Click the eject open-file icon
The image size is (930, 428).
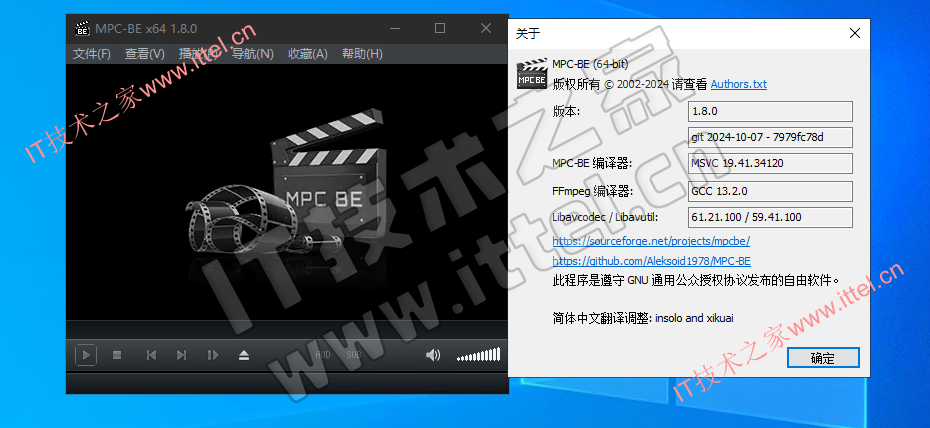[244, 355]
